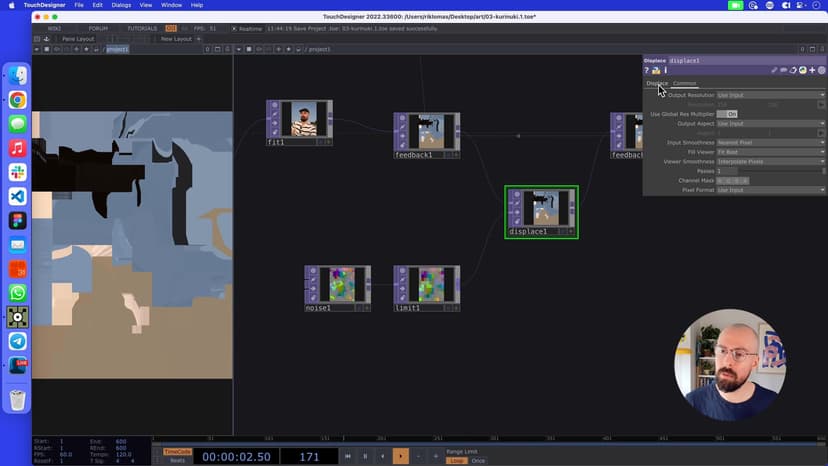Open the Input Smoothness dropdown
Image resolution: width=828 pixels, height=466 pixels.
coord(770,142)
